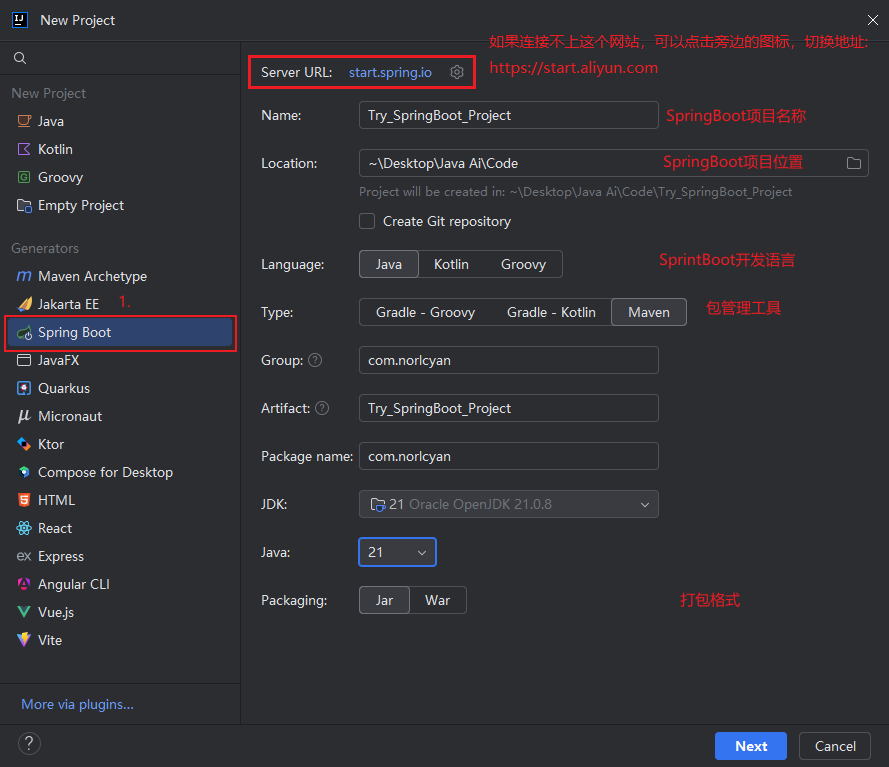
Task: Click the JavaFX window icon
Action: (24, 360)
